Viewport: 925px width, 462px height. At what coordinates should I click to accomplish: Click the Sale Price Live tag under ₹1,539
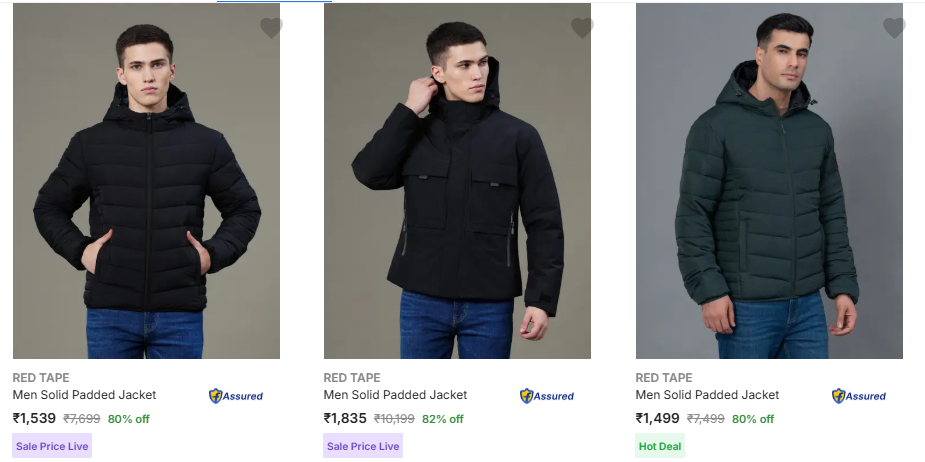pyautogui.click(x=51, y=446)
